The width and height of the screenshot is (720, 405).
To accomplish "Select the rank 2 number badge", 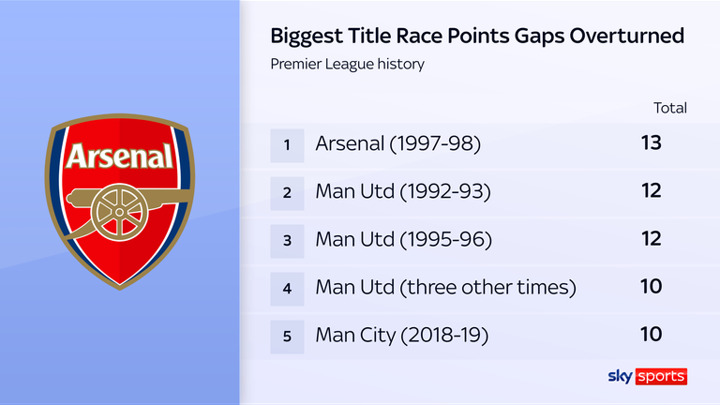I will tap(287, 192).
